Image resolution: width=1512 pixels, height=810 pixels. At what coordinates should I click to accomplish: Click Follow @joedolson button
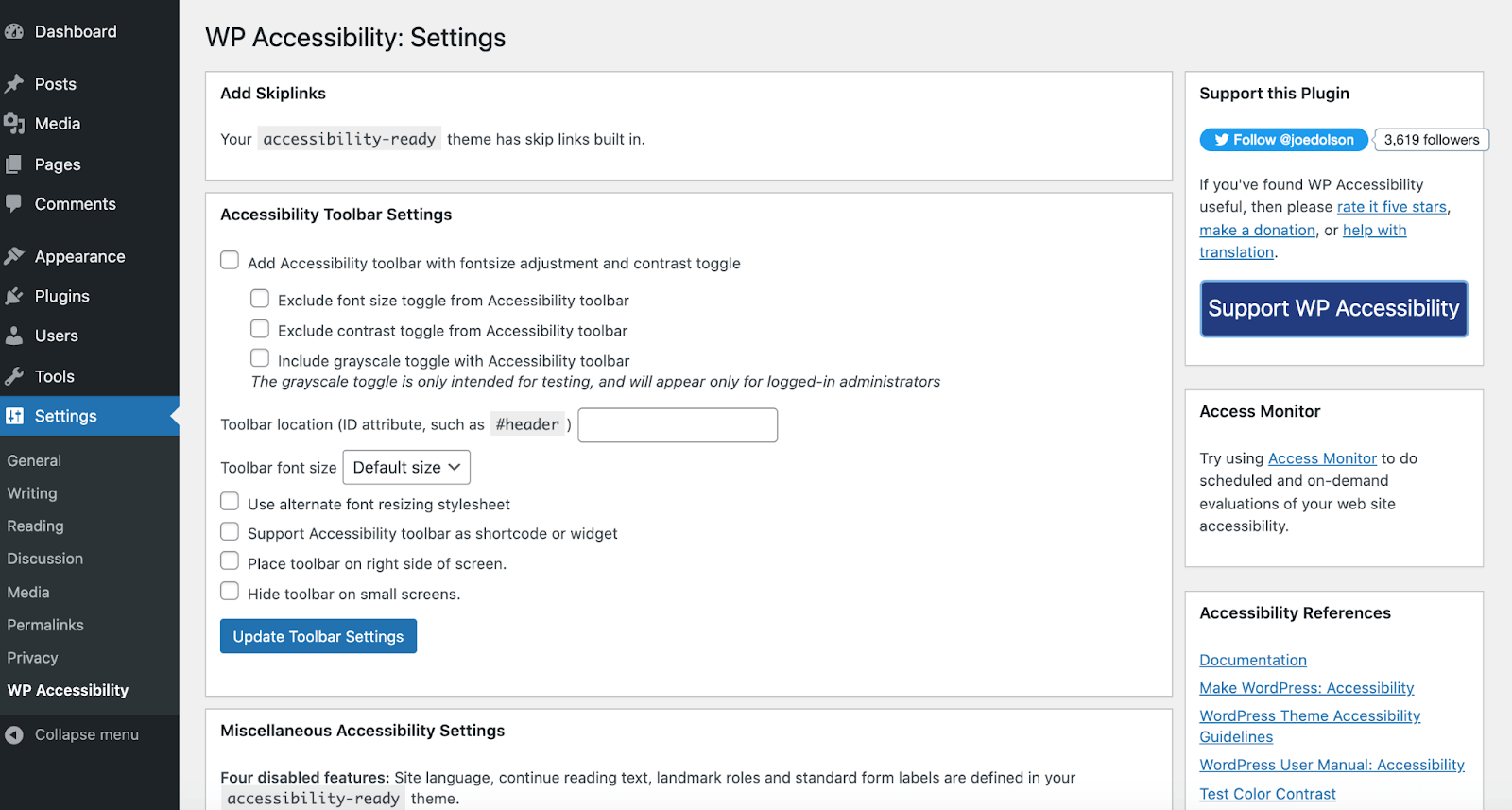(1283, 140)
